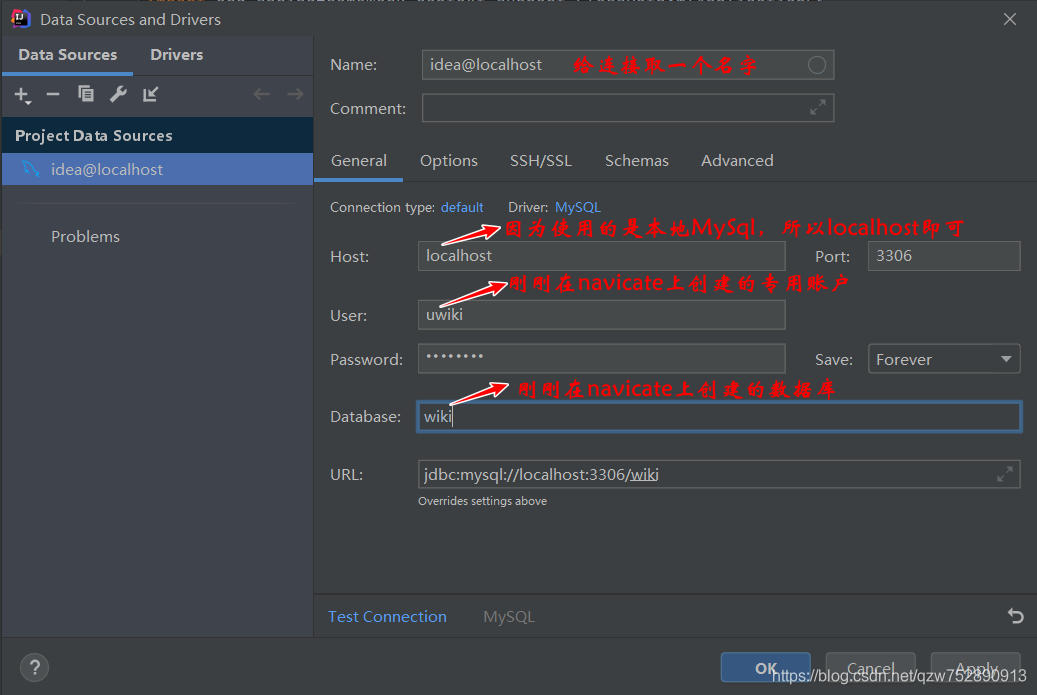The image size is (1037, 695).
Task: Duplicate the selected data source
Action: coord(85,94)
